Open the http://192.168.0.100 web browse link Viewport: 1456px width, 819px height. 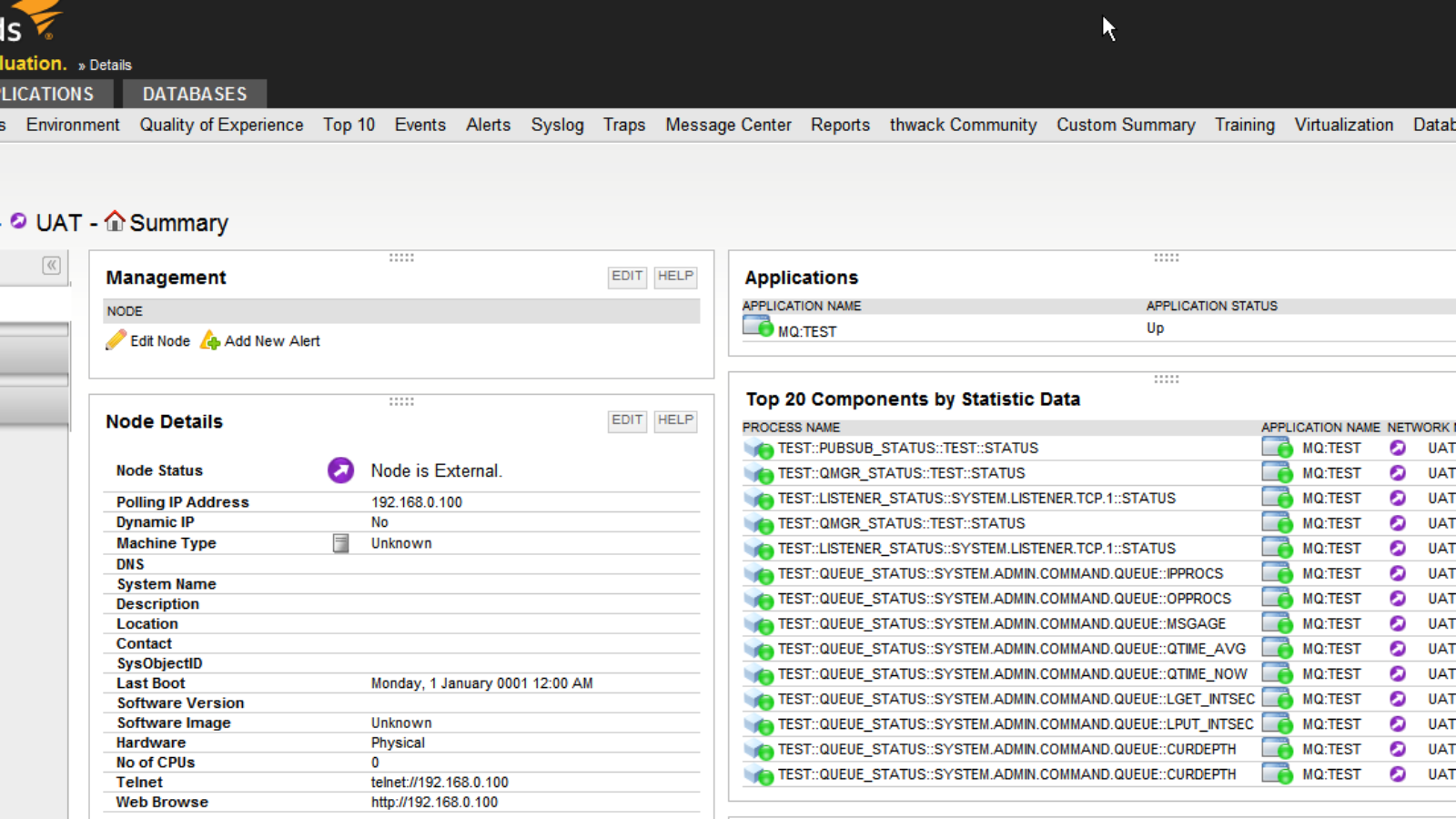click(x=434, y=803)
